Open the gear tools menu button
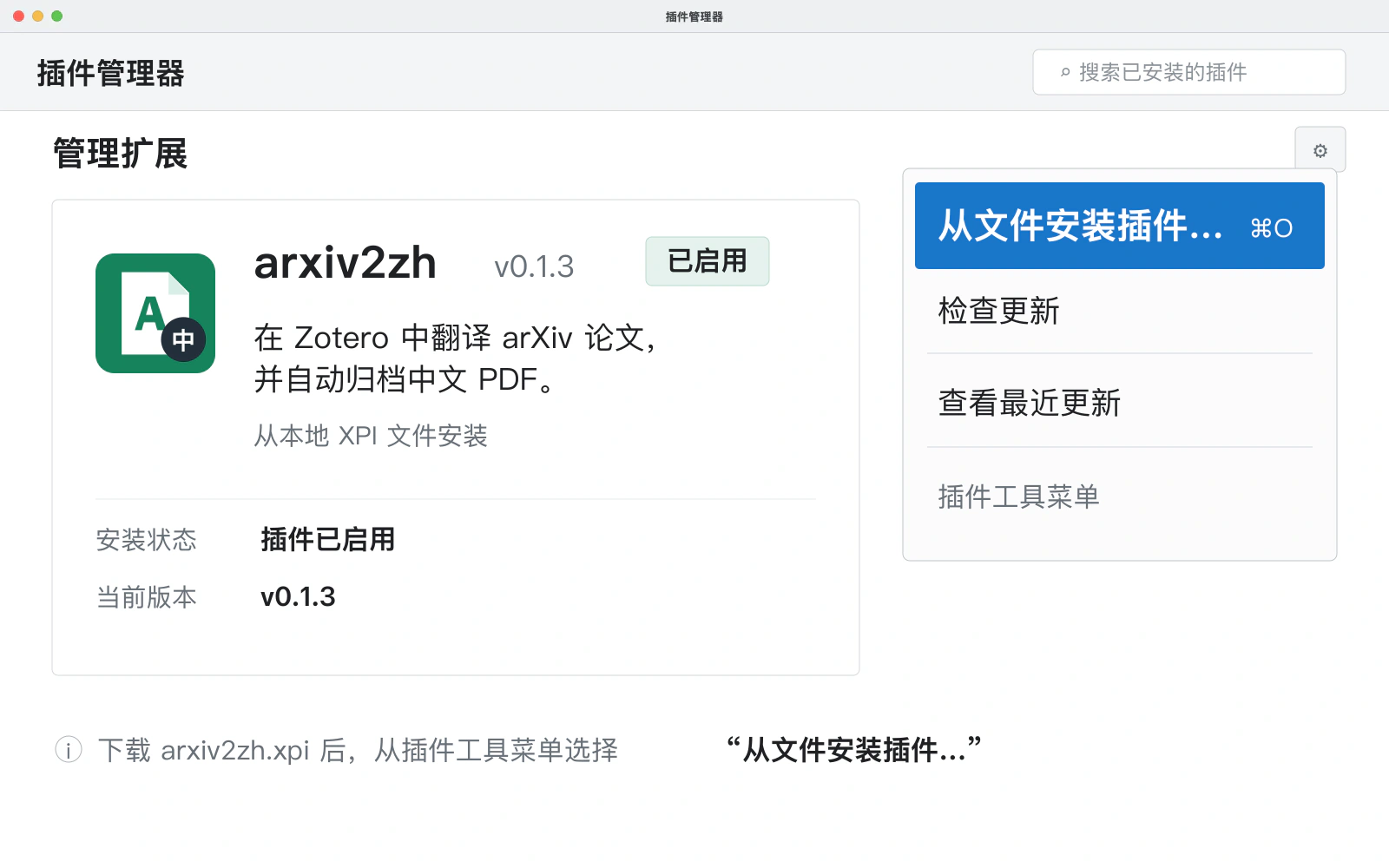This screenshot has height=868, width=1389. (1320, 150)
